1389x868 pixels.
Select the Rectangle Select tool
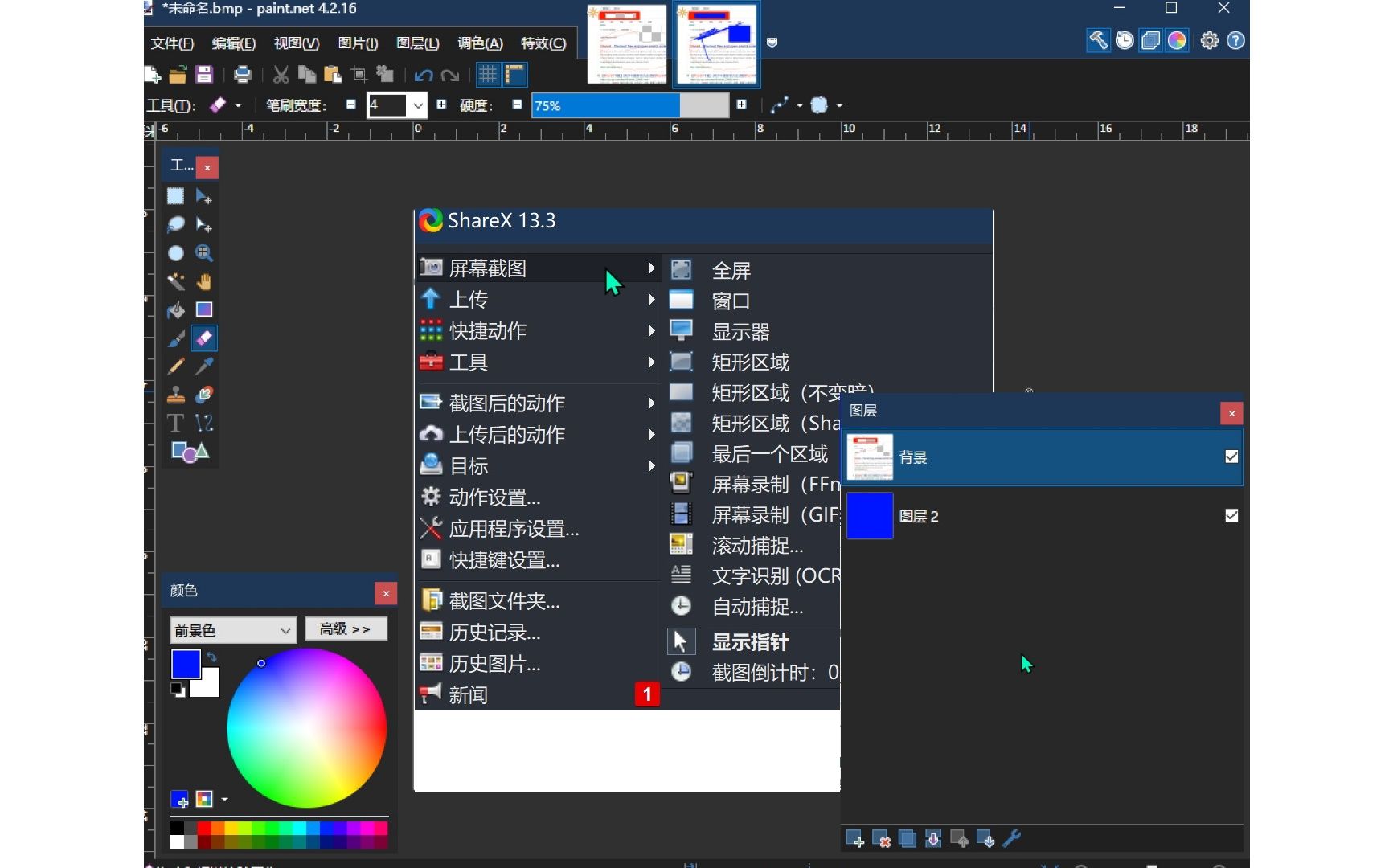[x=175, y=196]
